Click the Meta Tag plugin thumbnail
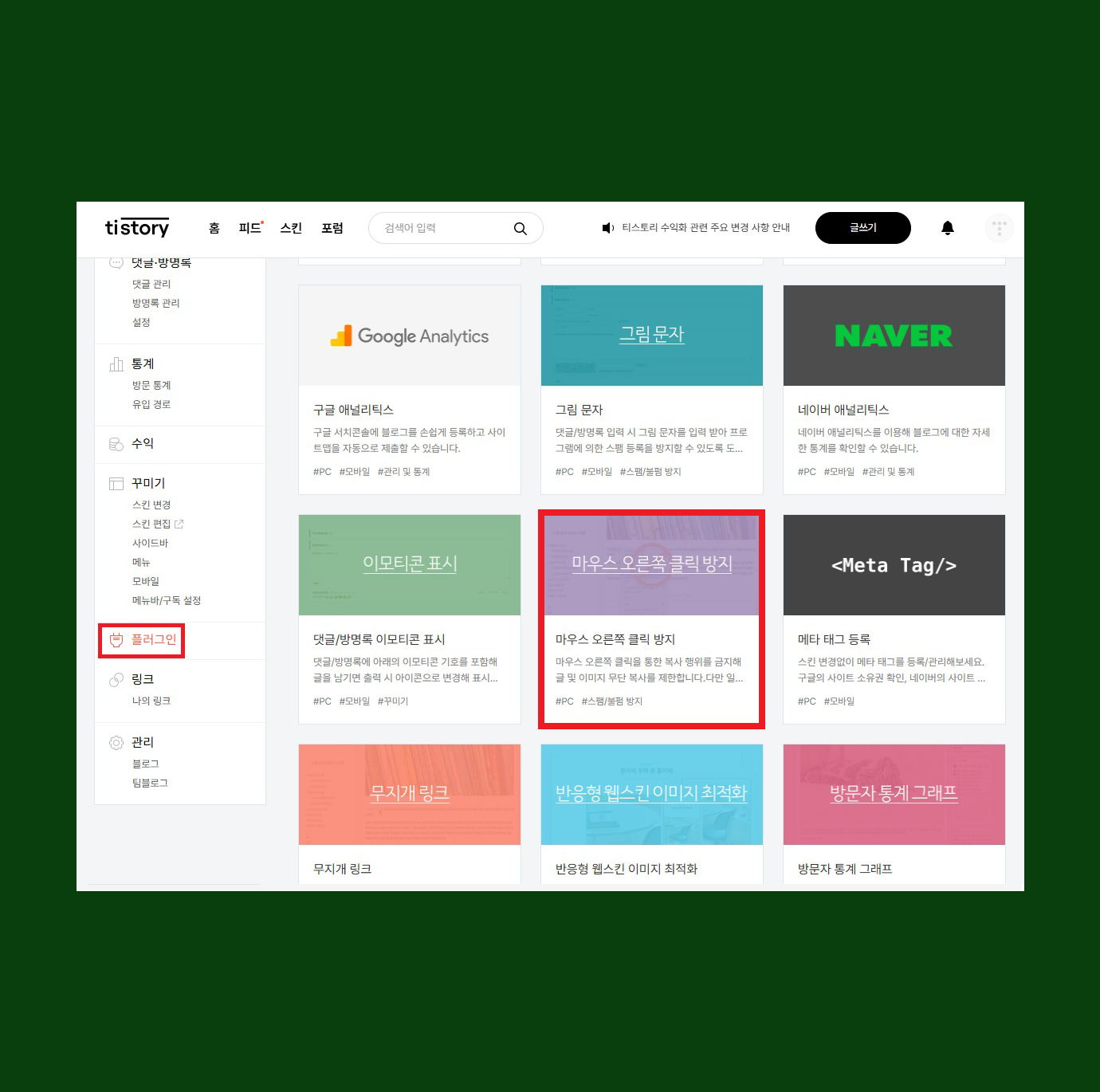This screenshot has height=1092, width=1100. pos(894,565)
